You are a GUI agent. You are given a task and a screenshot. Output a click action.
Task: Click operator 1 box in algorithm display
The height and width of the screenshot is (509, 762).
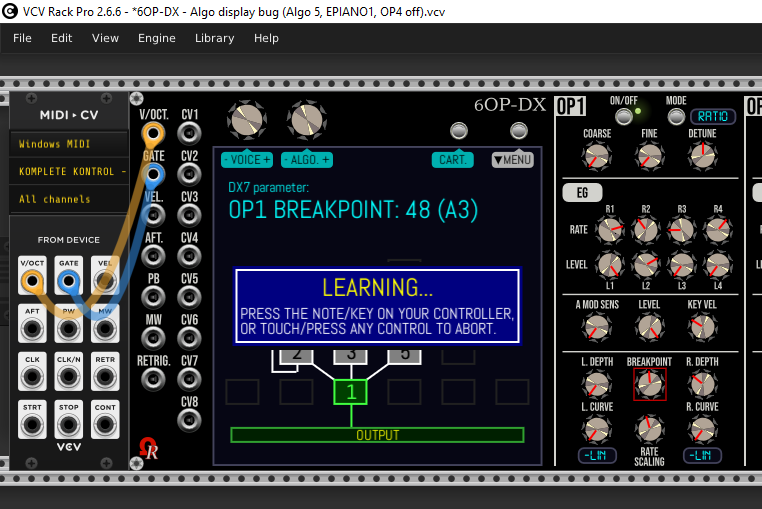click(x=351, y=392)
